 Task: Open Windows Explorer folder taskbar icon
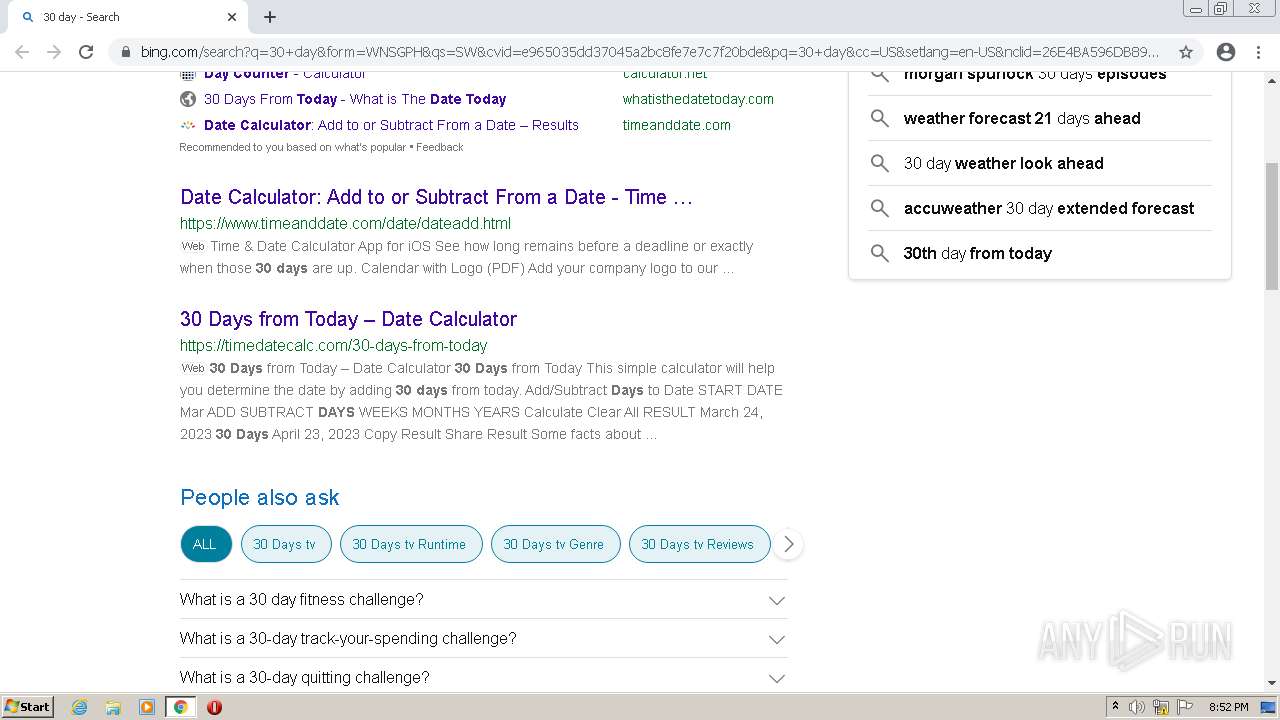(x=113, y=707)
